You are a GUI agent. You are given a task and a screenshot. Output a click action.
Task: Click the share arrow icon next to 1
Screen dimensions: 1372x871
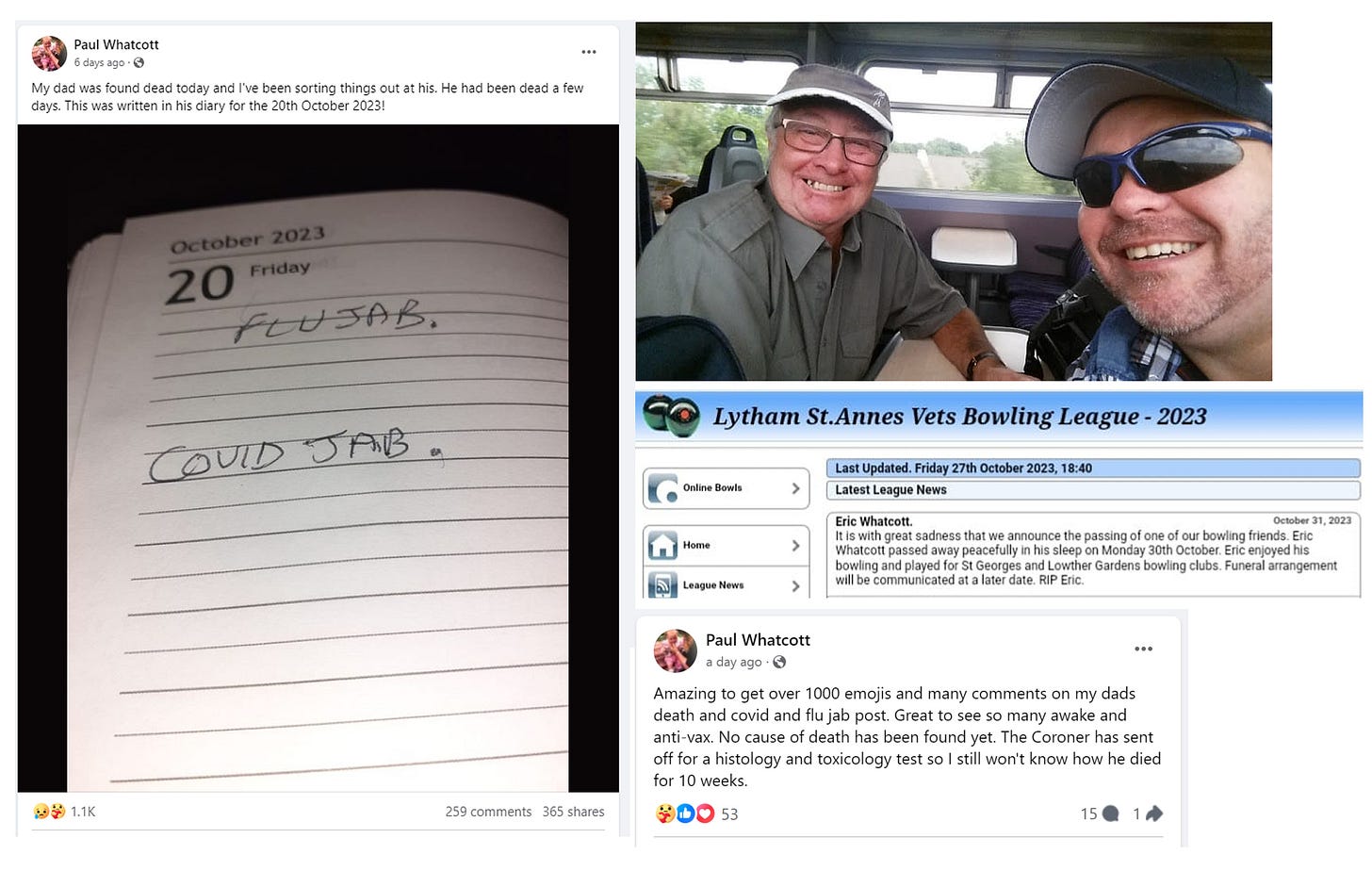[1154, 813]
